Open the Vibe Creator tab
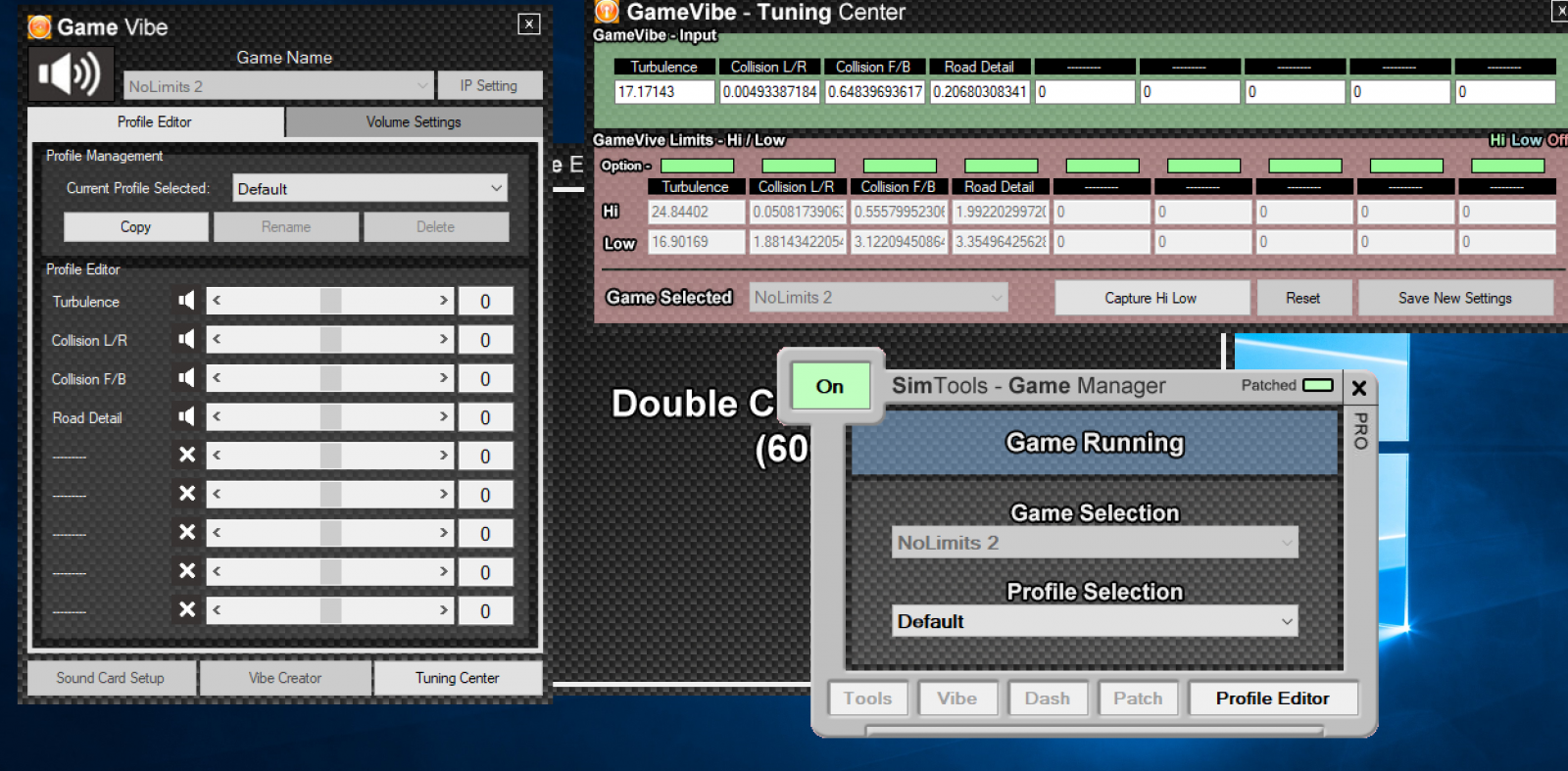Viewport: 1568px width, 771px height. click(x=285, y=678)
